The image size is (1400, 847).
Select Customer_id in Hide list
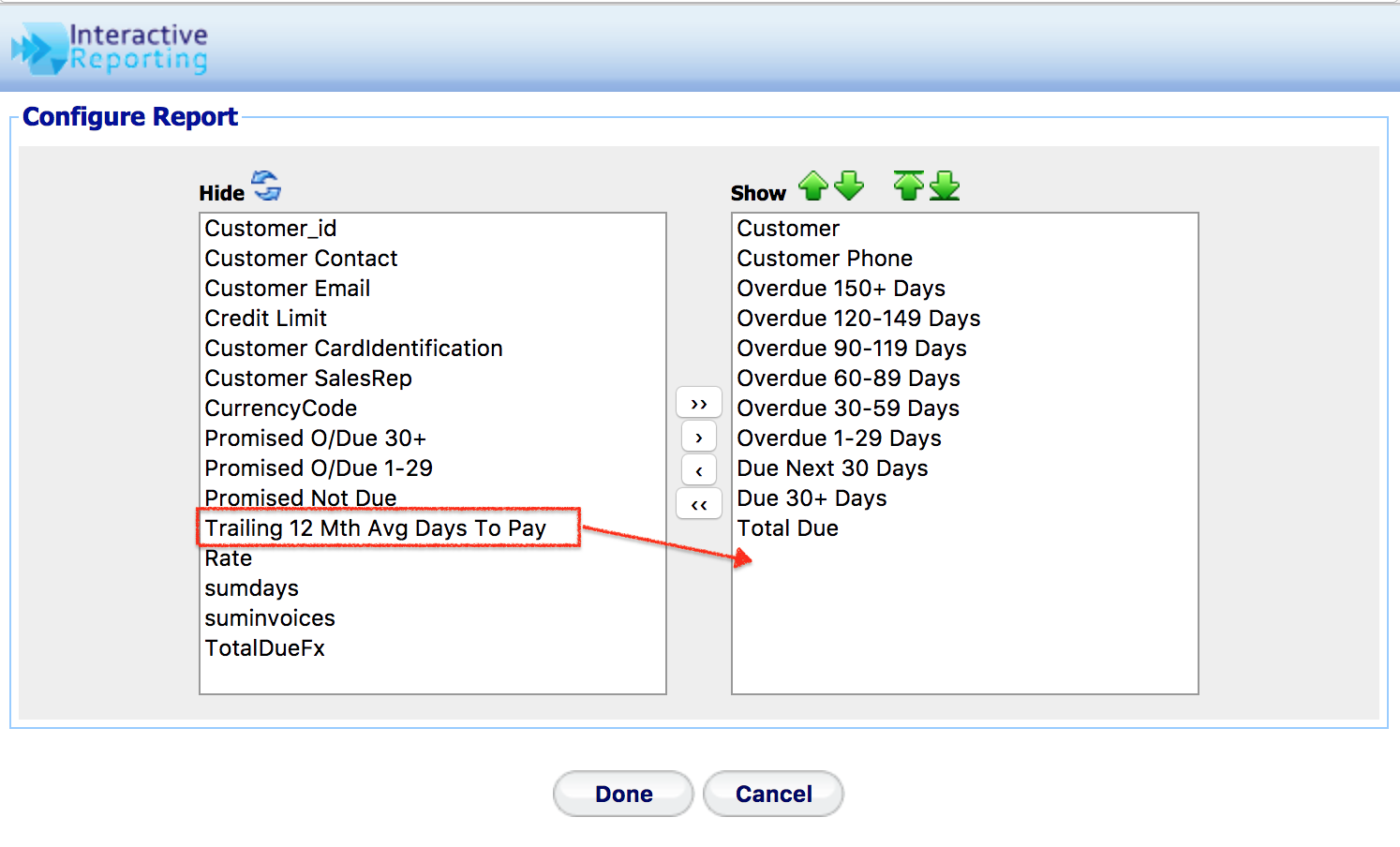coord(433,229)
